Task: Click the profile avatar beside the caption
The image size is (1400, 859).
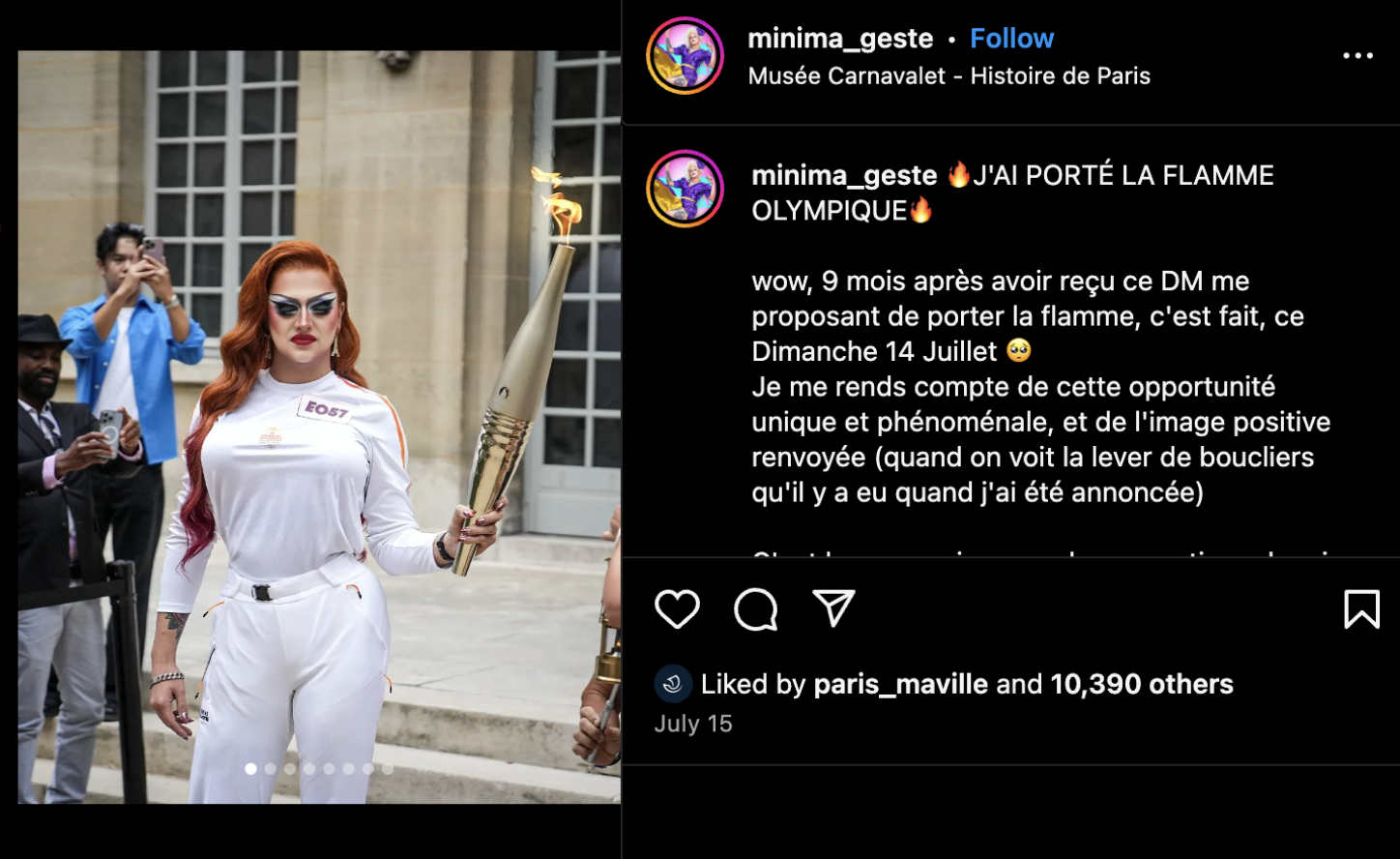Action: click(685, 189)
